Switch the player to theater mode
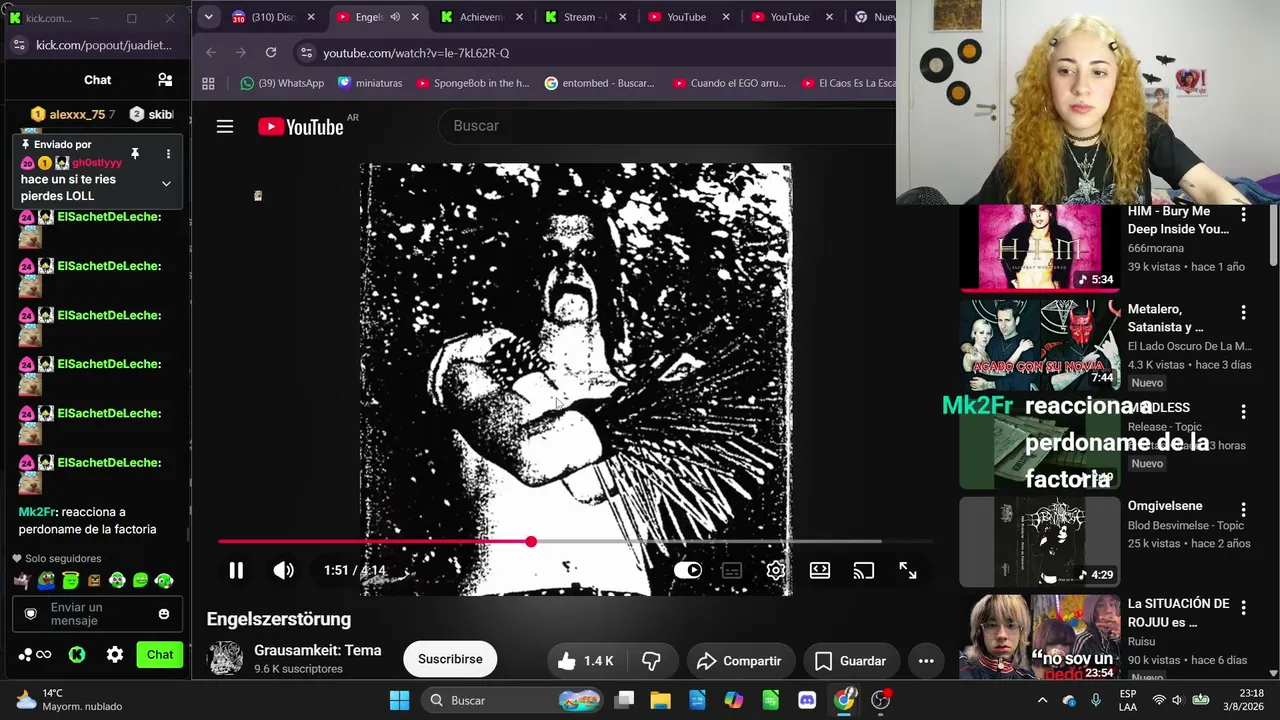The image size is (1280, 720). point(820,570)
